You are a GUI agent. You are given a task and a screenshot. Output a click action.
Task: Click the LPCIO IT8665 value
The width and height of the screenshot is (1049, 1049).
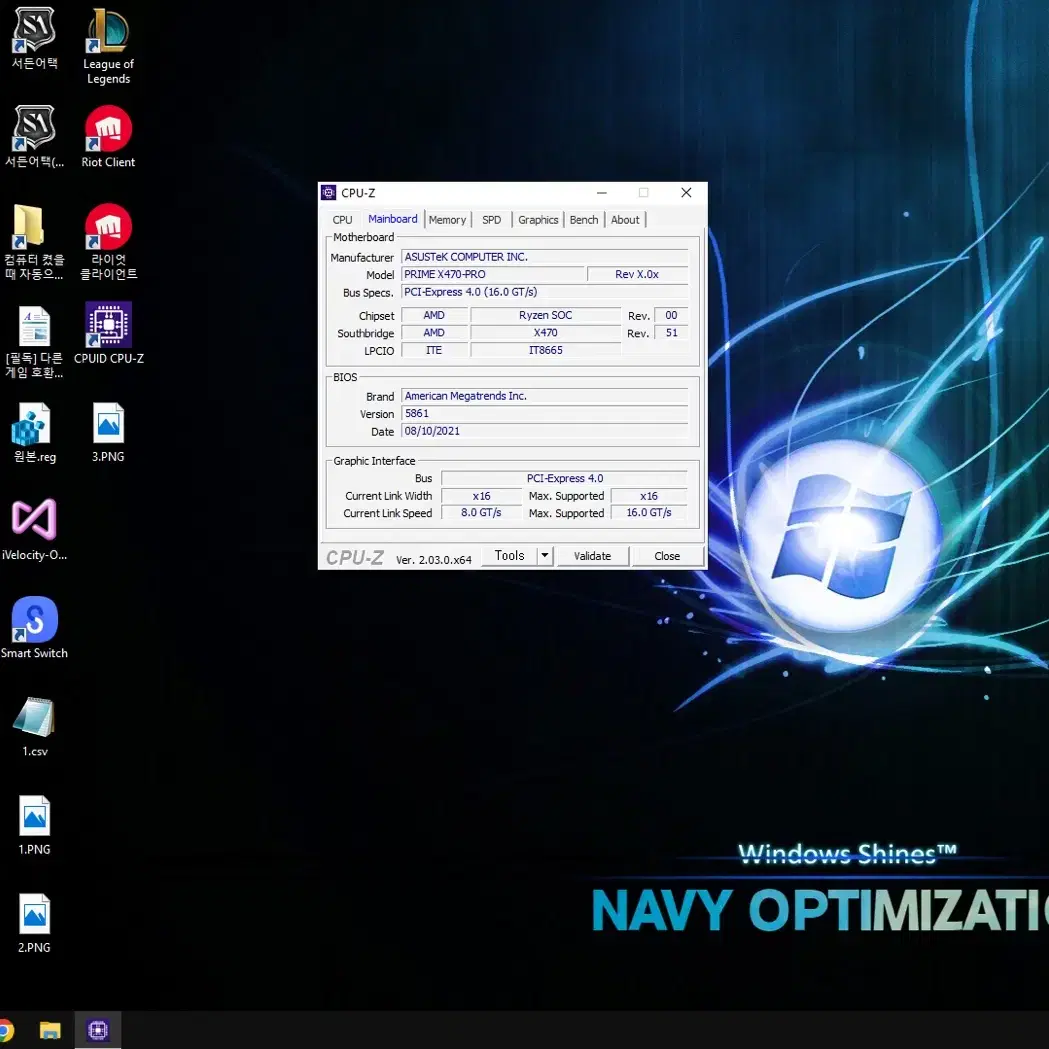click(546, 350)
